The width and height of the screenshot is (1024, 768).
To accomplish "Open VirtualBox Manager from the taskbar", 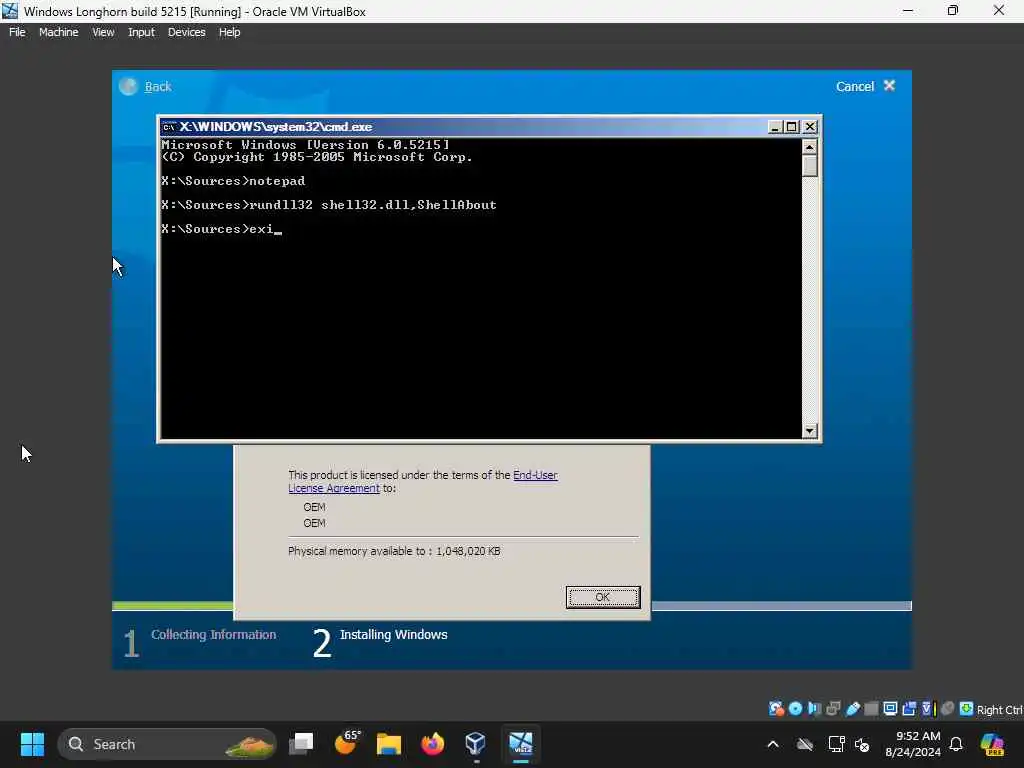I will (475, 744).
